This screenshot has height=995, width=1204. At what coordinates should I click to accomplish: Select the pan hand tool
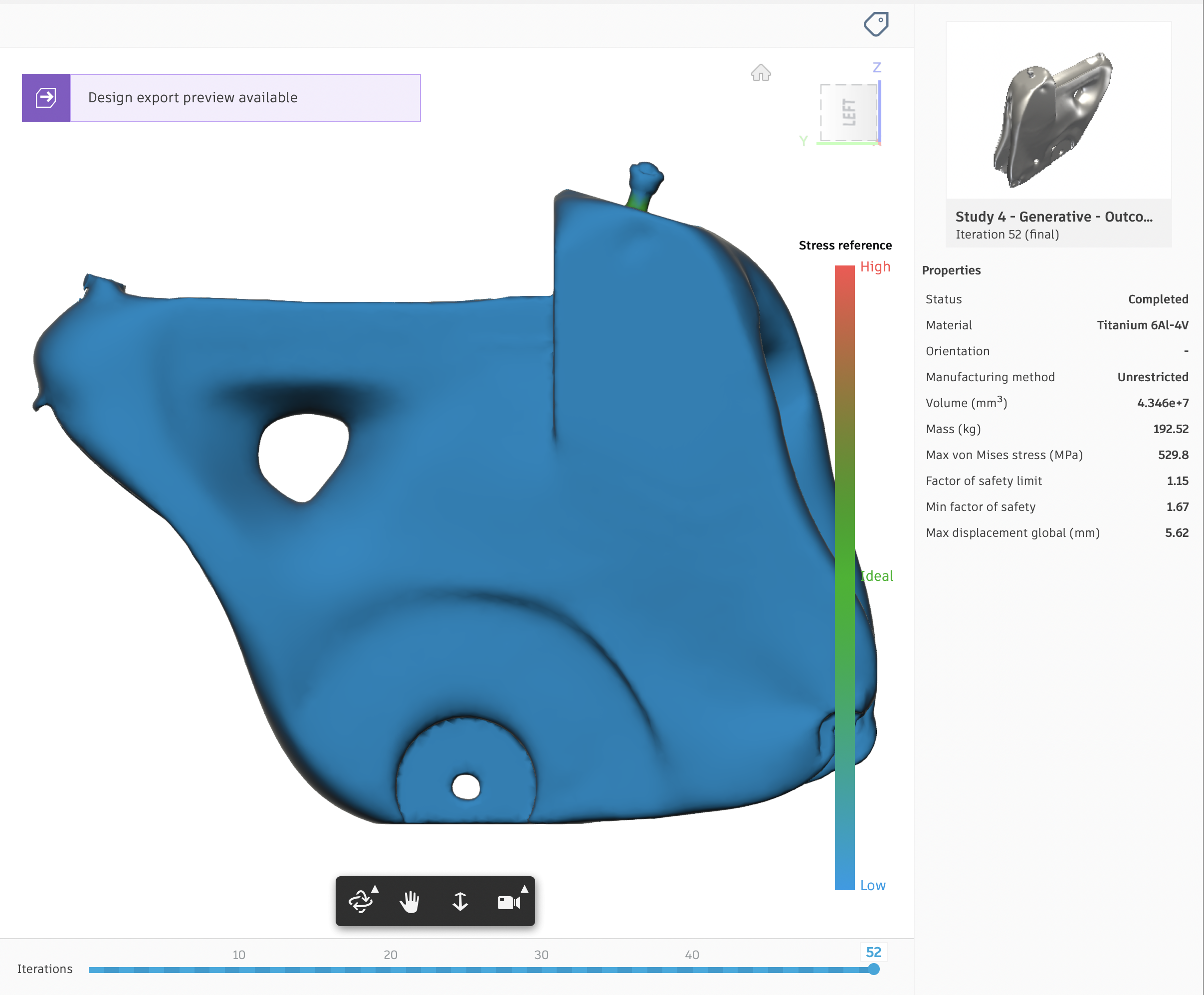coord(409,902)
